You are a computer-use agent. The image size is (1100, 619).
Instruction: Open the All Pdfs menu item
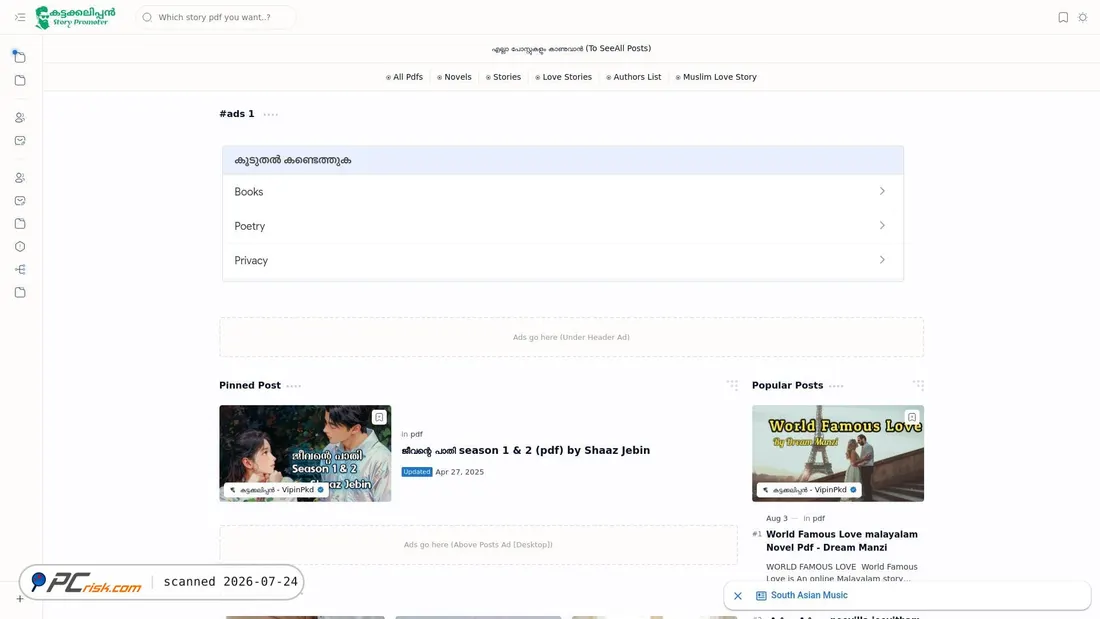[x=404, y=77]
